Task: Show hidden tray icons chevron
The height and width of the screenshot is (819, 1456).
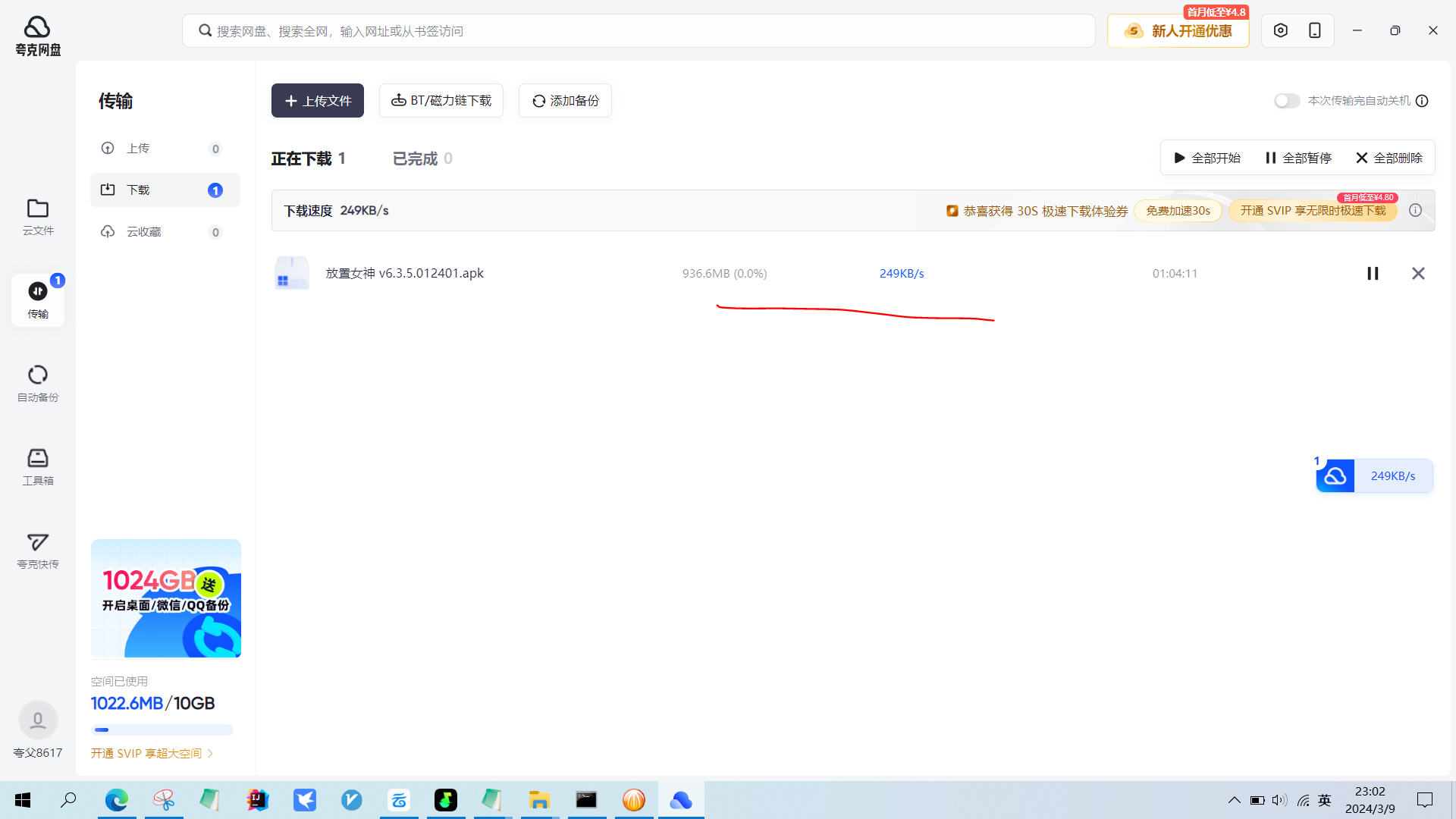Action: [1235, 800]
